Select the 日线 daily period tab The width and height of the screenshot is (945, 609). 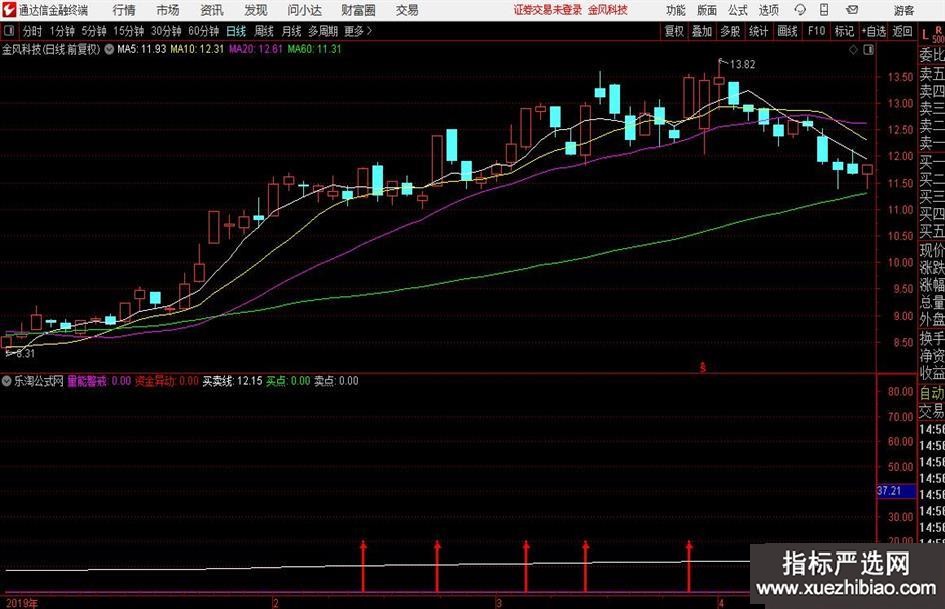pyautogui.click(x=236, y=31)
